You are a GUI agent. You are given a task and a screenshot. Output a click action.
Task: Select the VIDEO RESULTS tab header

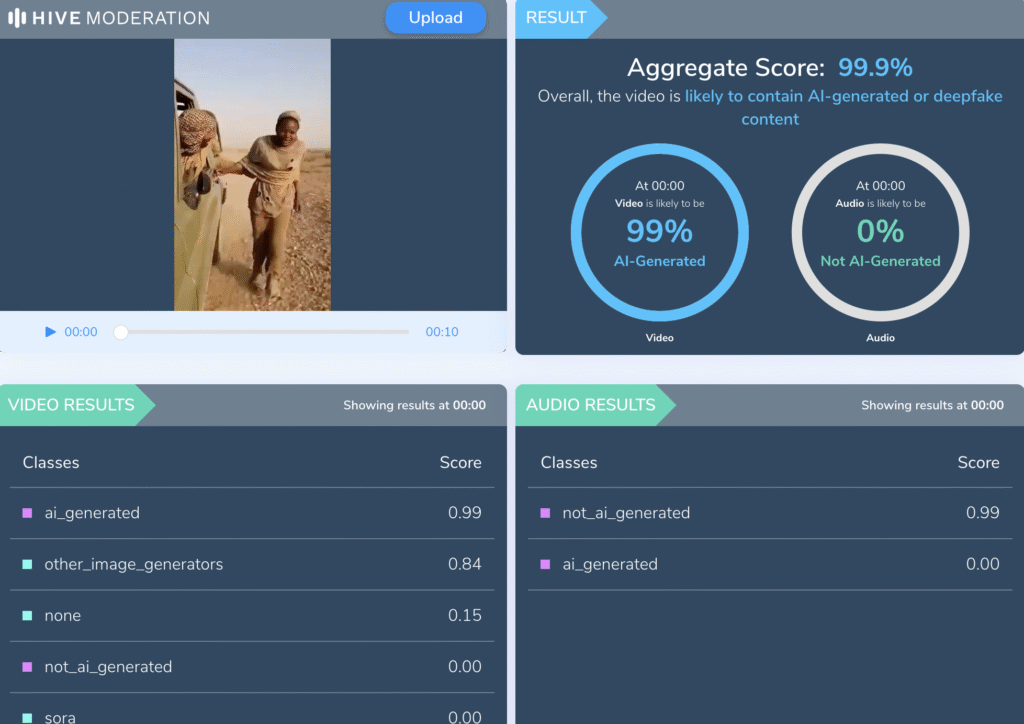click(x=72, y=405)
